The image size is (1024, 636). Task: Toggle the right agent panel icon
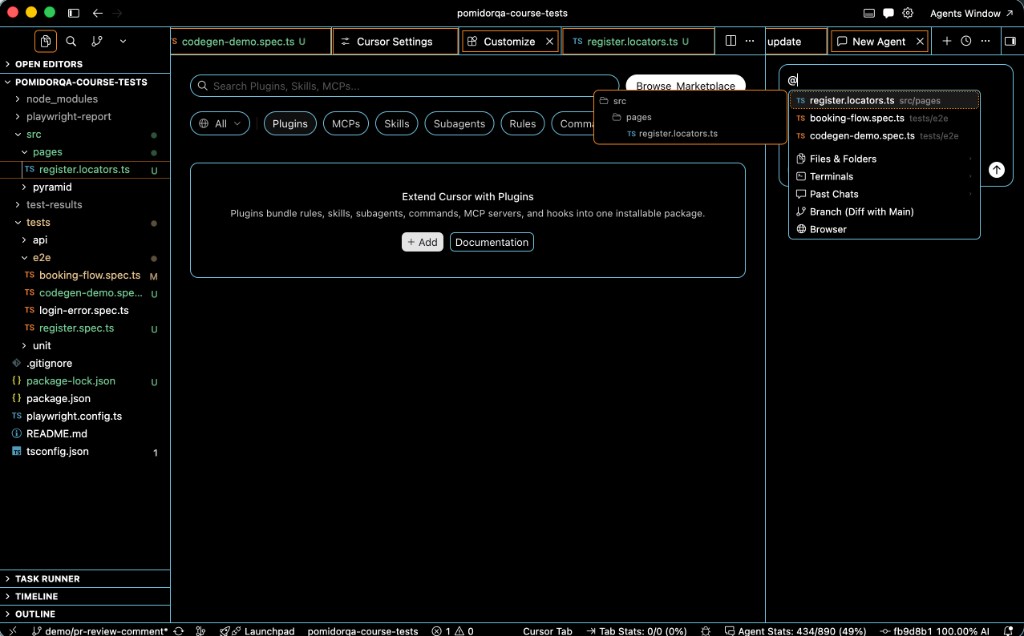click(1010, 41)
